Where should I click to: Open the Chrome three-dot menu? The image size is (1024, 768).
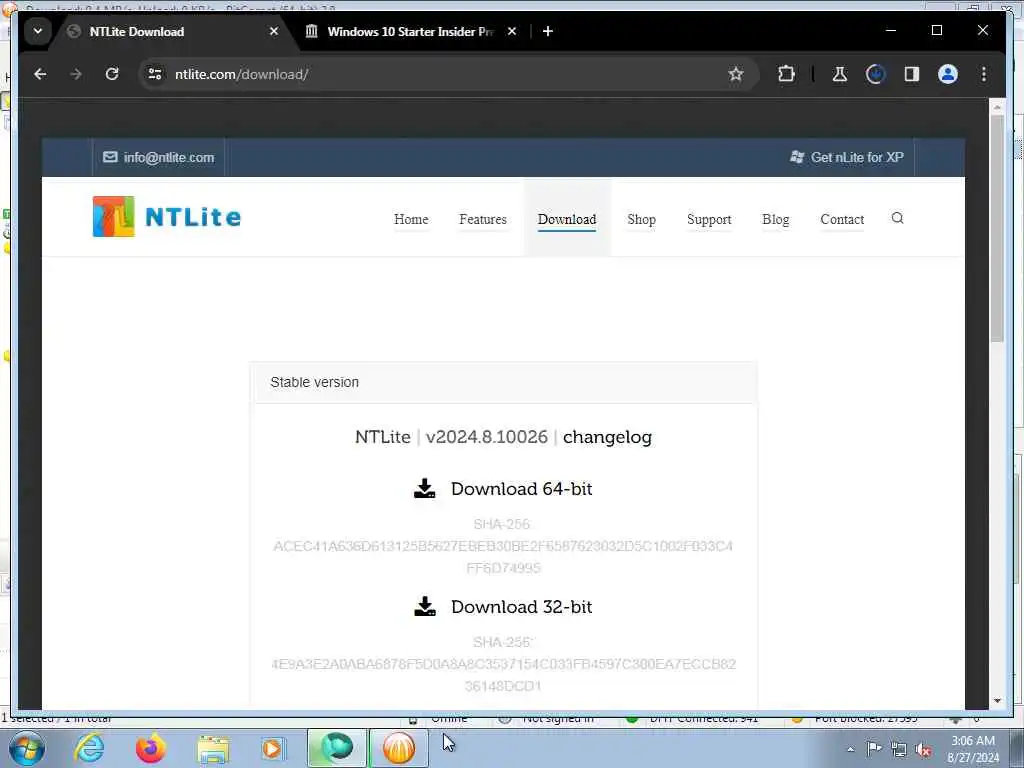984,74
